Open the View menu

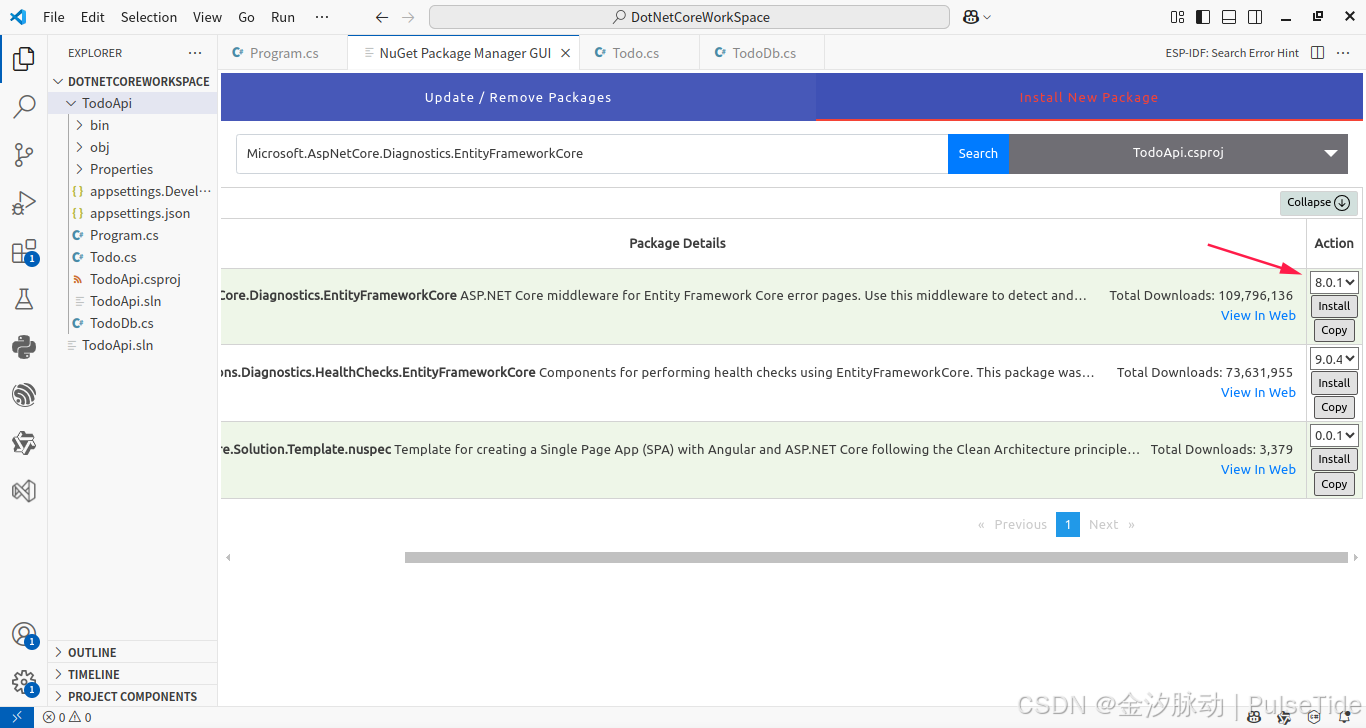(x=207, y=17)
